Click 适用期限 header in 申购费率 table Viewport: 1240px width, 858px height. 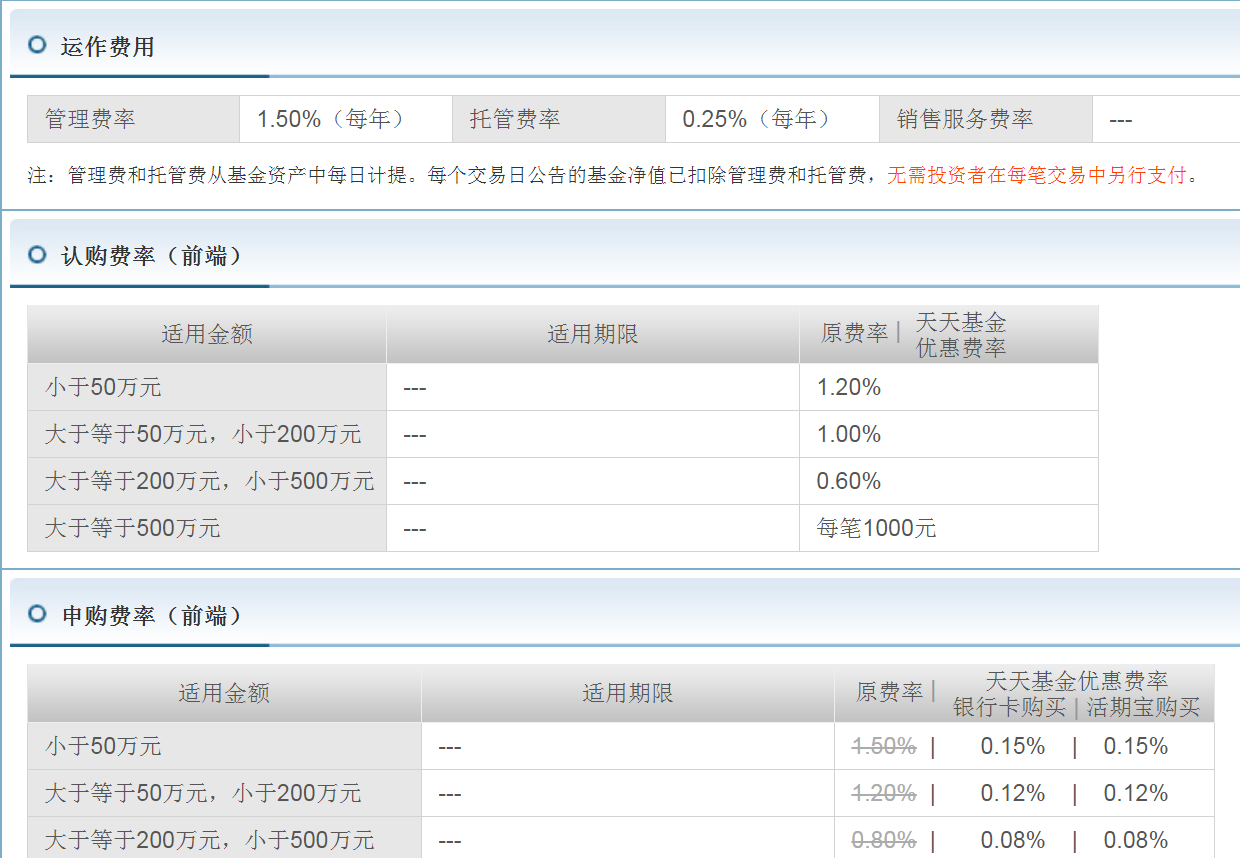627,693
